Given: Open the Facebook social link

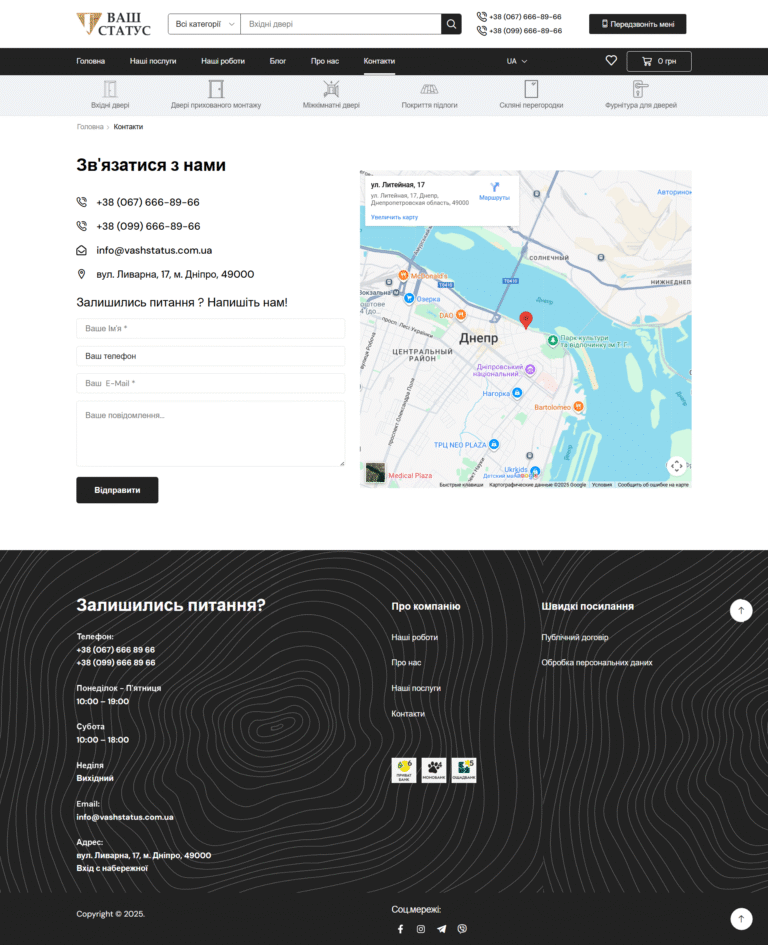Looking at the screenshot, I should [400, 929].
